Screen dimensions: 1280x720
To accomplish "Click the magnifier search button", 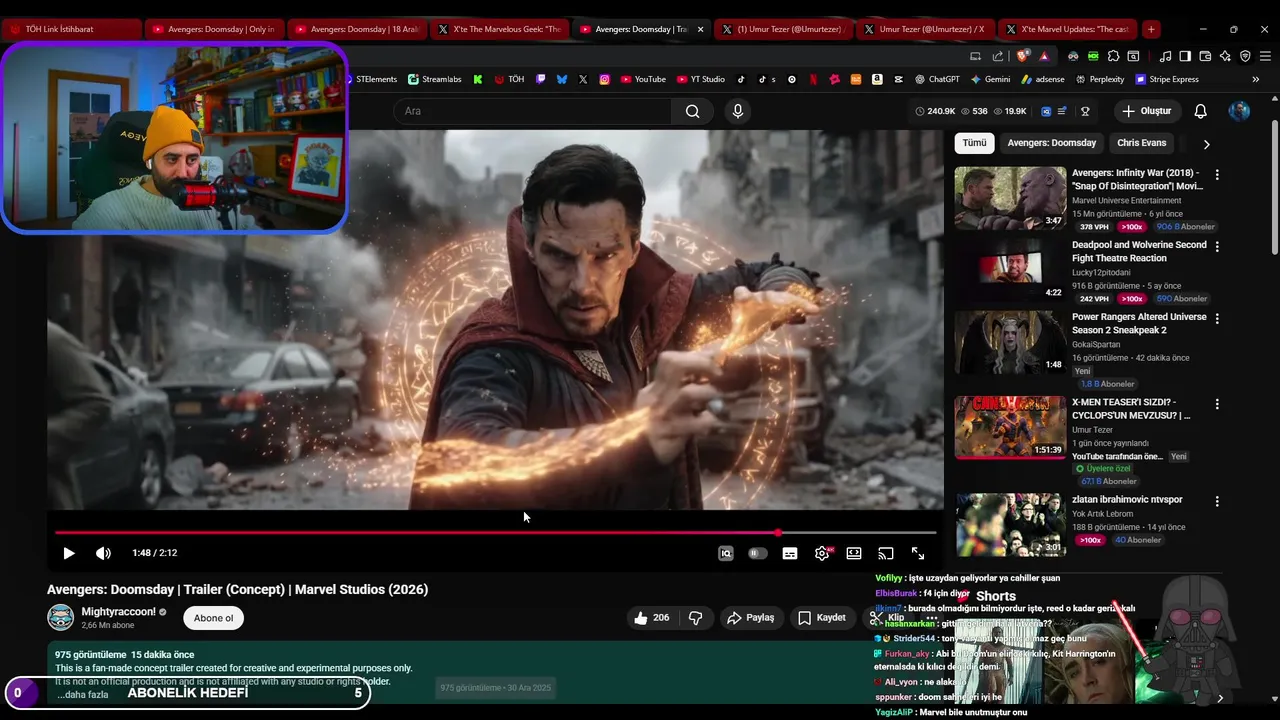I will 692,111.
